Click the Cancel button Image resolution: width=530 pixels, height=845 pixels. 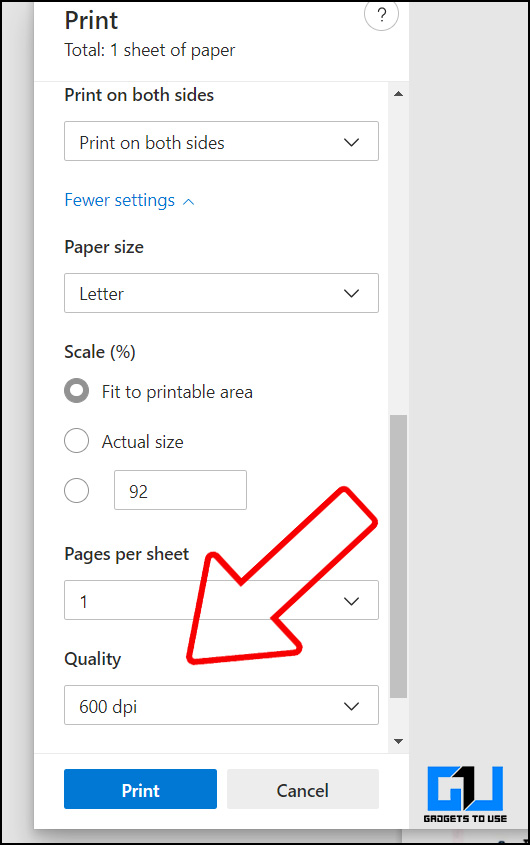(x=302, y=789)
